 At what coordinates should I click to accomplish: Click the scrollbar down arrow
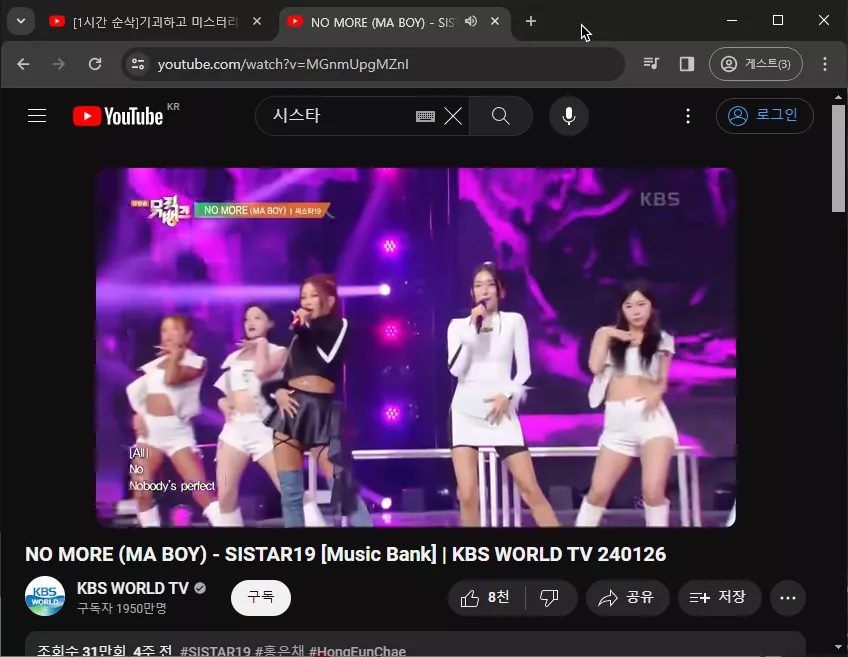[838, 647]
